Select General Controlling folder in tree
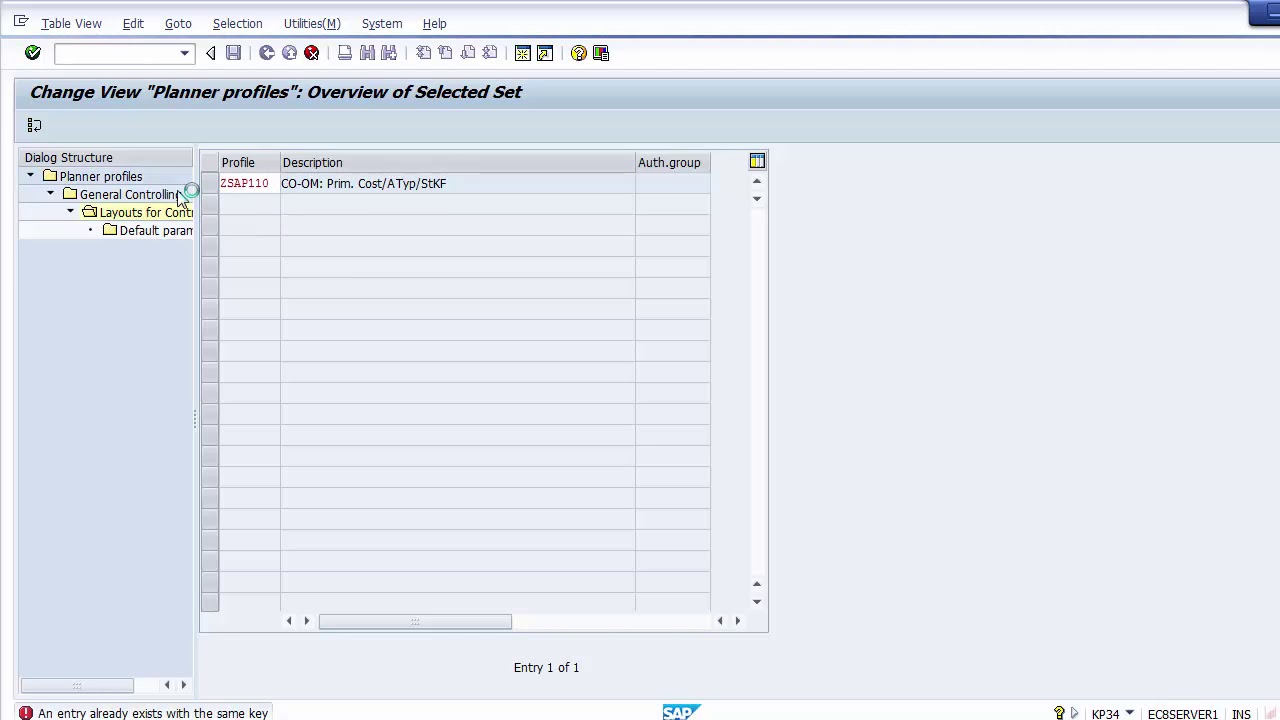This screenshot has height=720, width=1280. [x=128, y=194]
